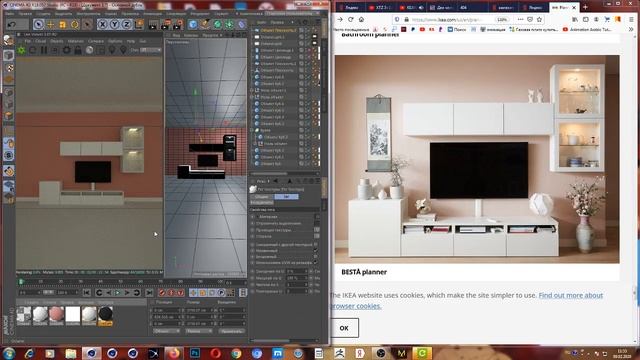Jump to timeline end
640x360 pixels.
point(149,293)
